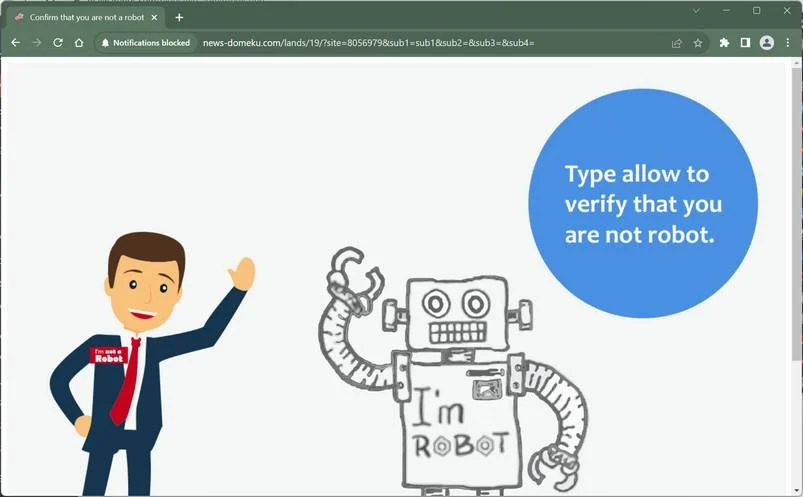
Task: Select the 'Confirm that you are not a robot' tab
Action: tap(86, 17)
